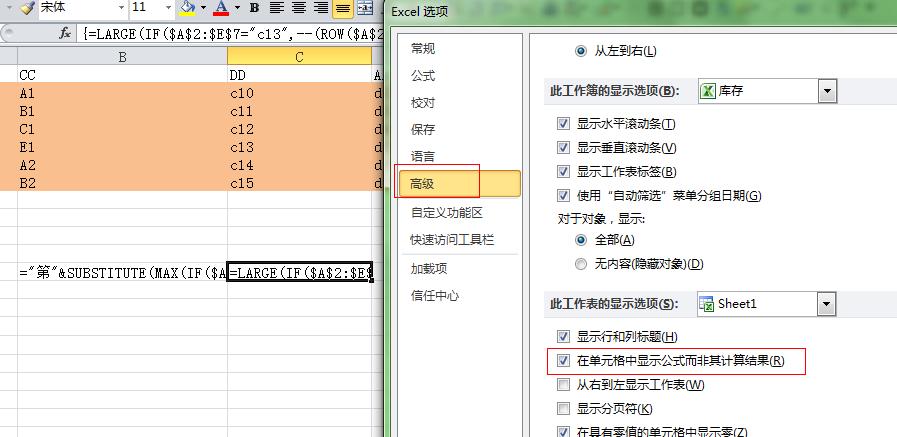The image size is (897, 437).
Task: Click cell with SUBSTITUTE formula
Action: (x=122, y=273)
